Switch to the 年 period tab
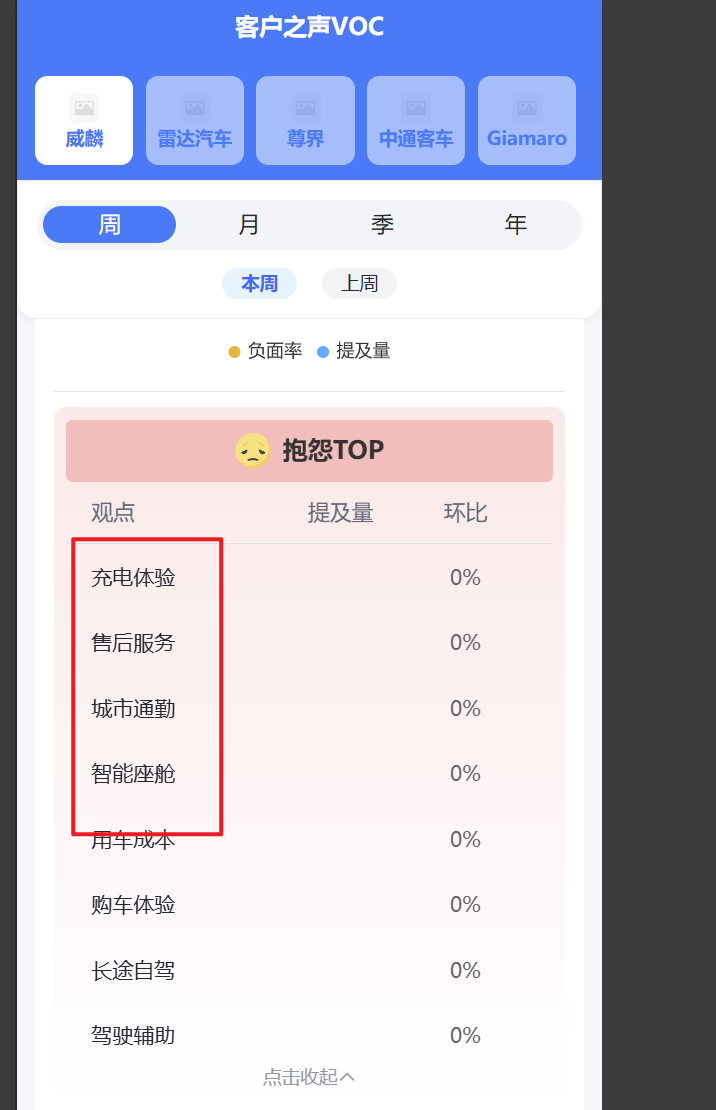 coord(516,224)
